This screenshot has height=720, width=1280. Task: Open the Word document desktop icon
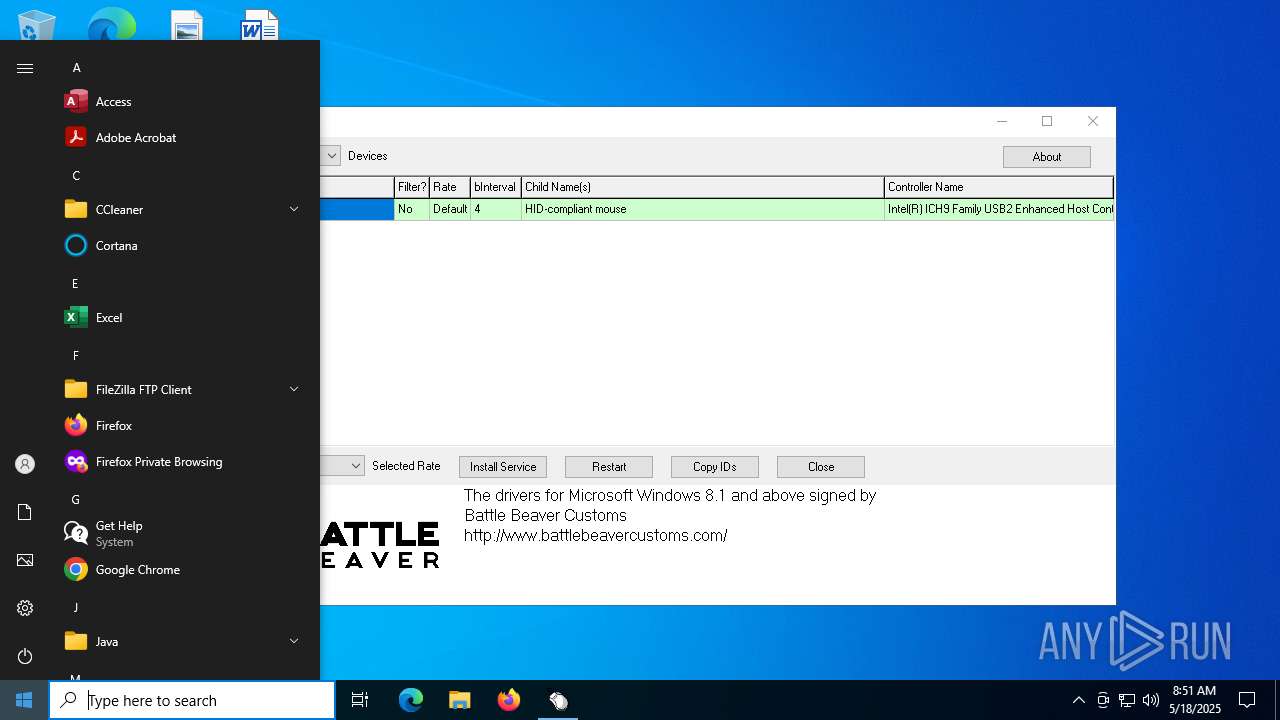(x=259, y=25)
